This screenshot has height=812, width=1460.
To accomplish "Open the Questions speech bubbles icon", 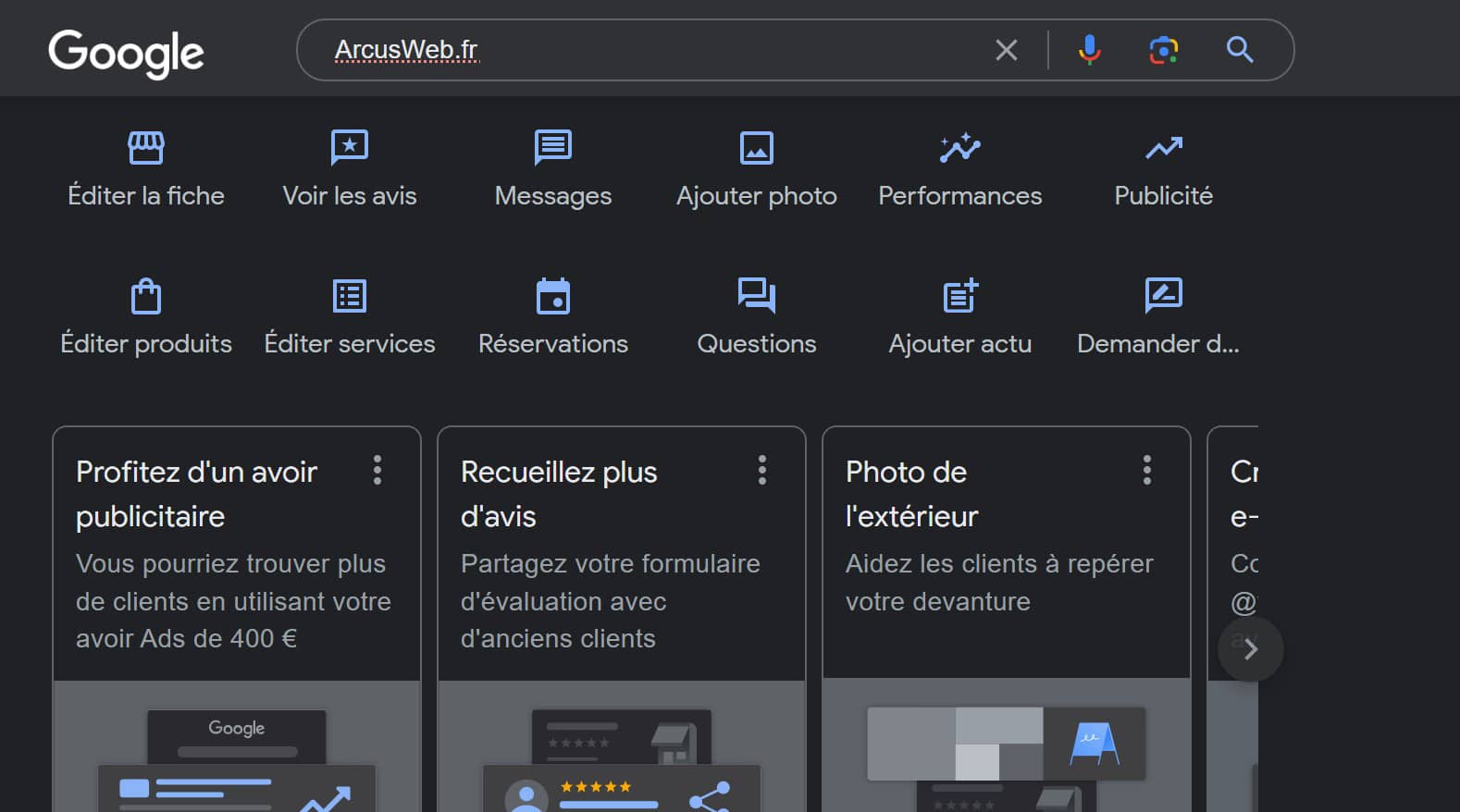I will point(757,296).
